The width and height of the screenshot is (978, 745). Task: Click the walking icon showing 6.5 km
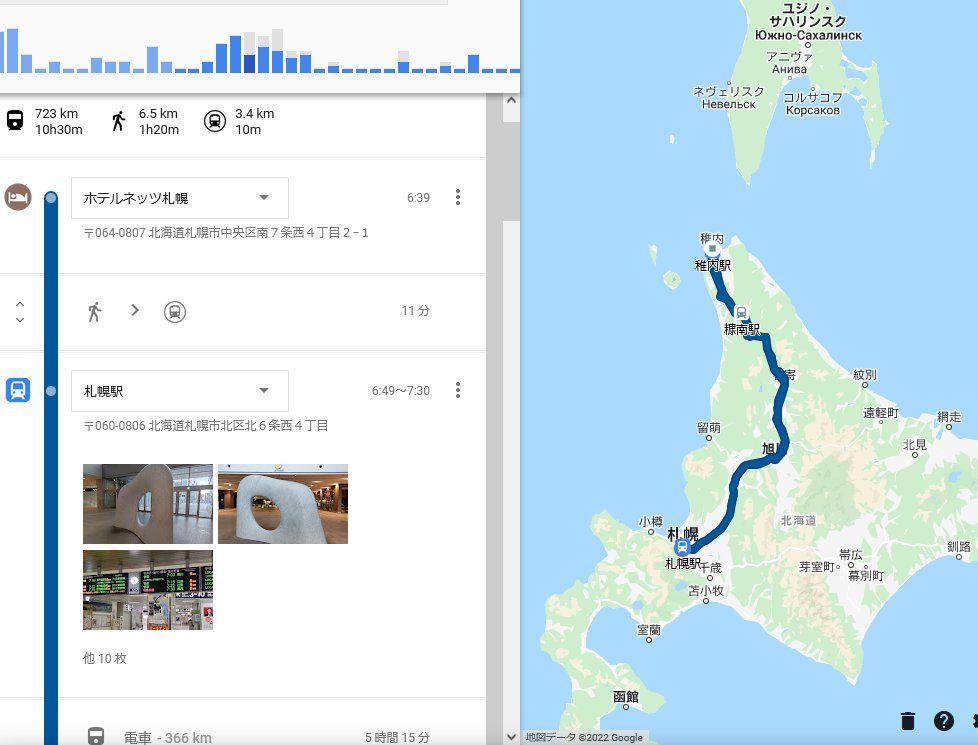tap(118, 121)
